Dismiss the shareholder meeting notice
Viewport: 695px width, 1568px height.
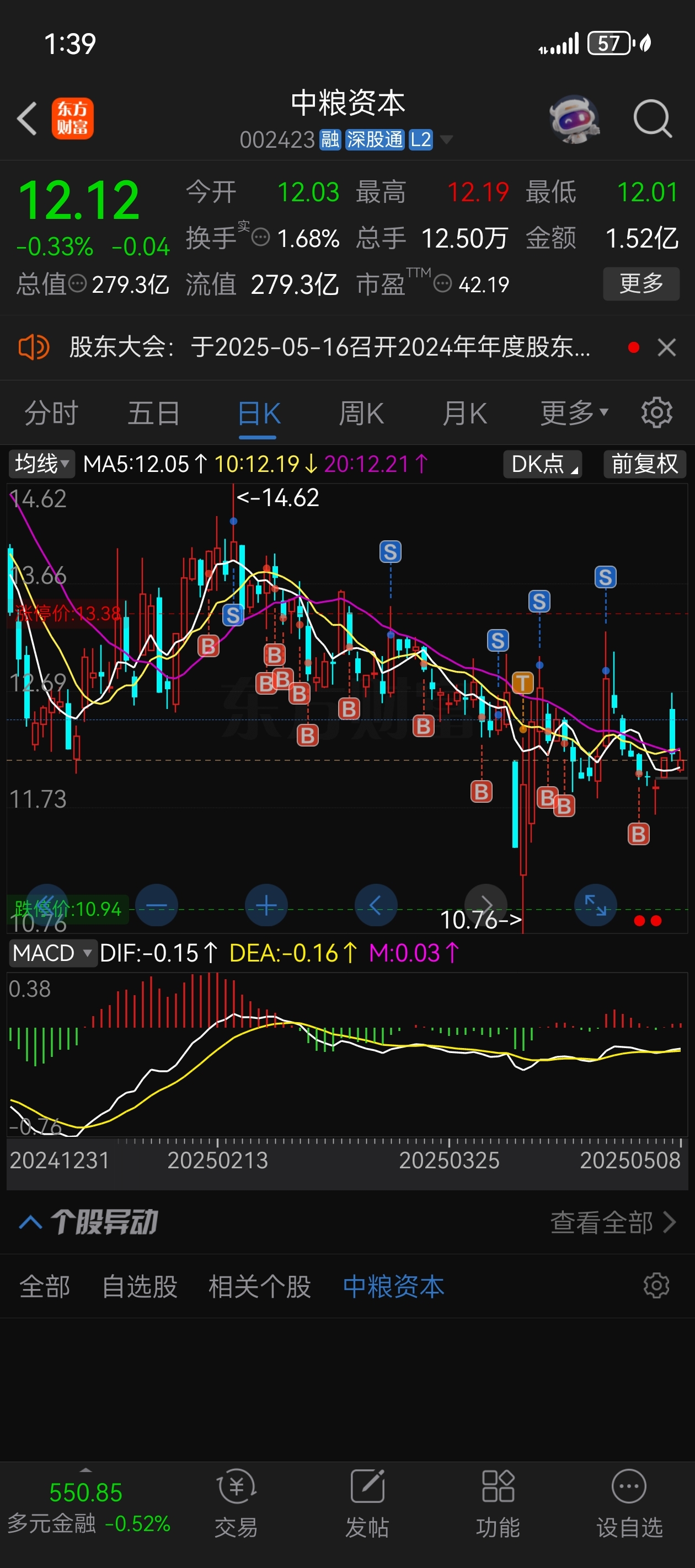click(x=667, y=347)
